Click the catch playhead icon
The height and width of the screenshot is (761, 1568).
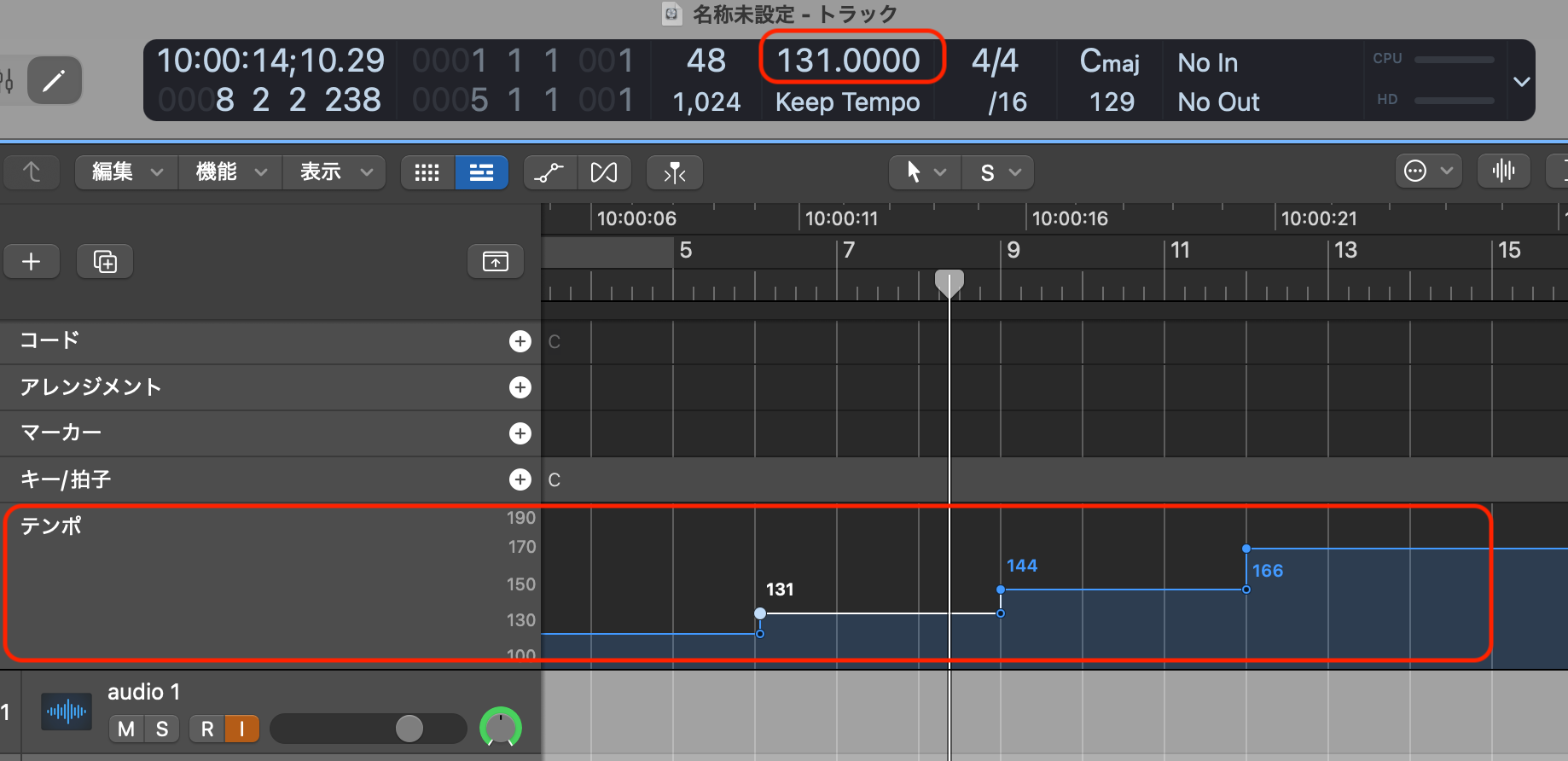pos(674,172)
